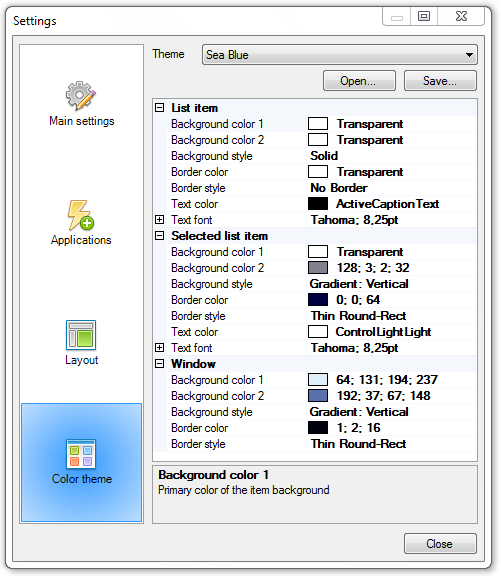This screenshot has width=501, height=576.
Task: Select the Applications lightning bolt icon
Action: [81, 215]
